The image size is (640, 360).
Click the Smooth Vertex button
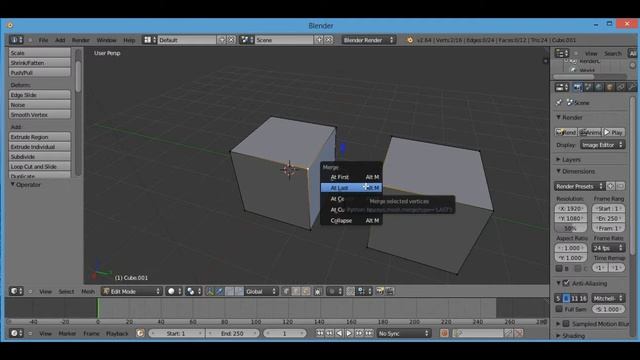40,115
